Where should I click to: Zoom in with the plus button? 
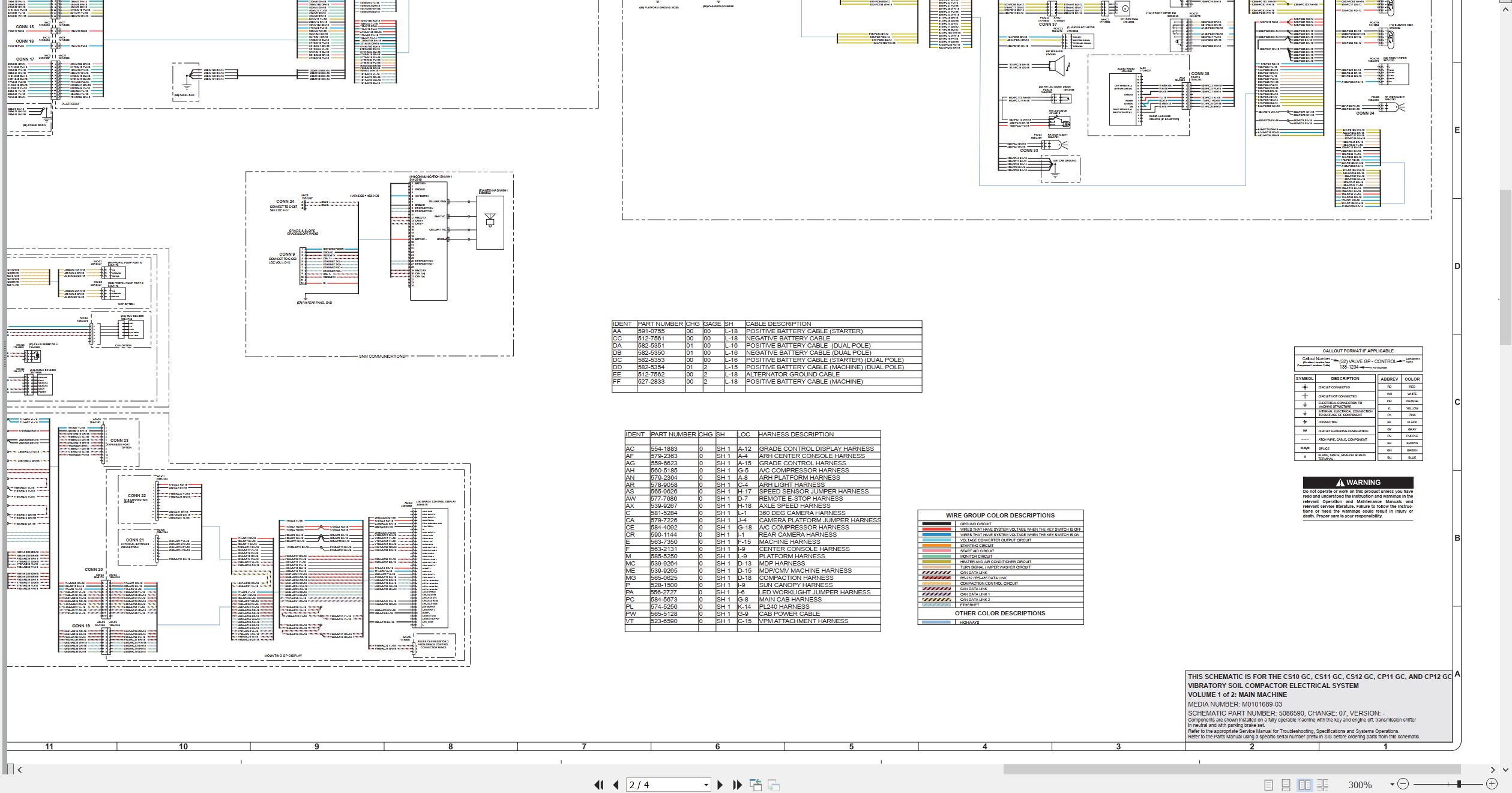(x=1492, y=784)
